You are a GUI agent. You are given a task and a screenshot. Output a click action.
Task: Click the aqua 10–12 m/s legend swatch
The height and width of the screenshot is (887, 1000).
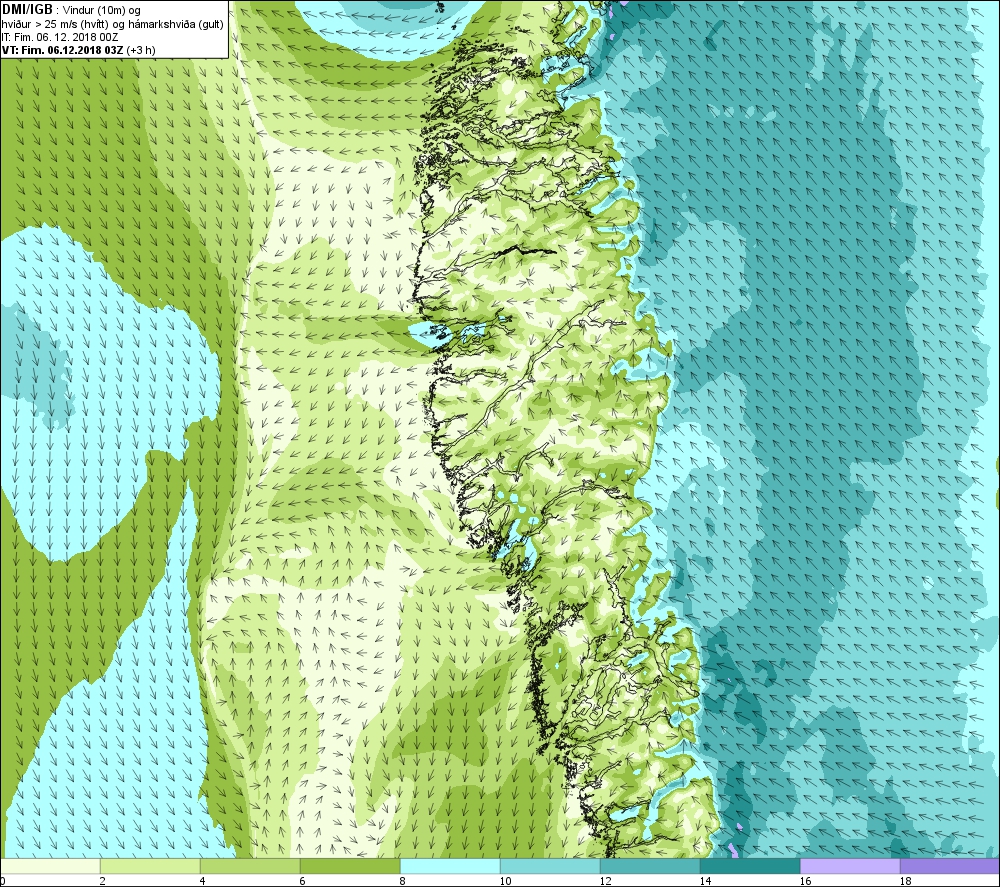550,866
